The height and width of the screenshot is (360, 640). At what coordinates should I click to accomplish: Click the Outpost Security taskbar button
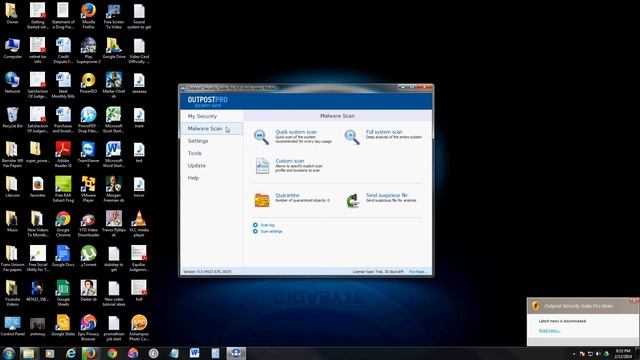(x=236, y=353)
